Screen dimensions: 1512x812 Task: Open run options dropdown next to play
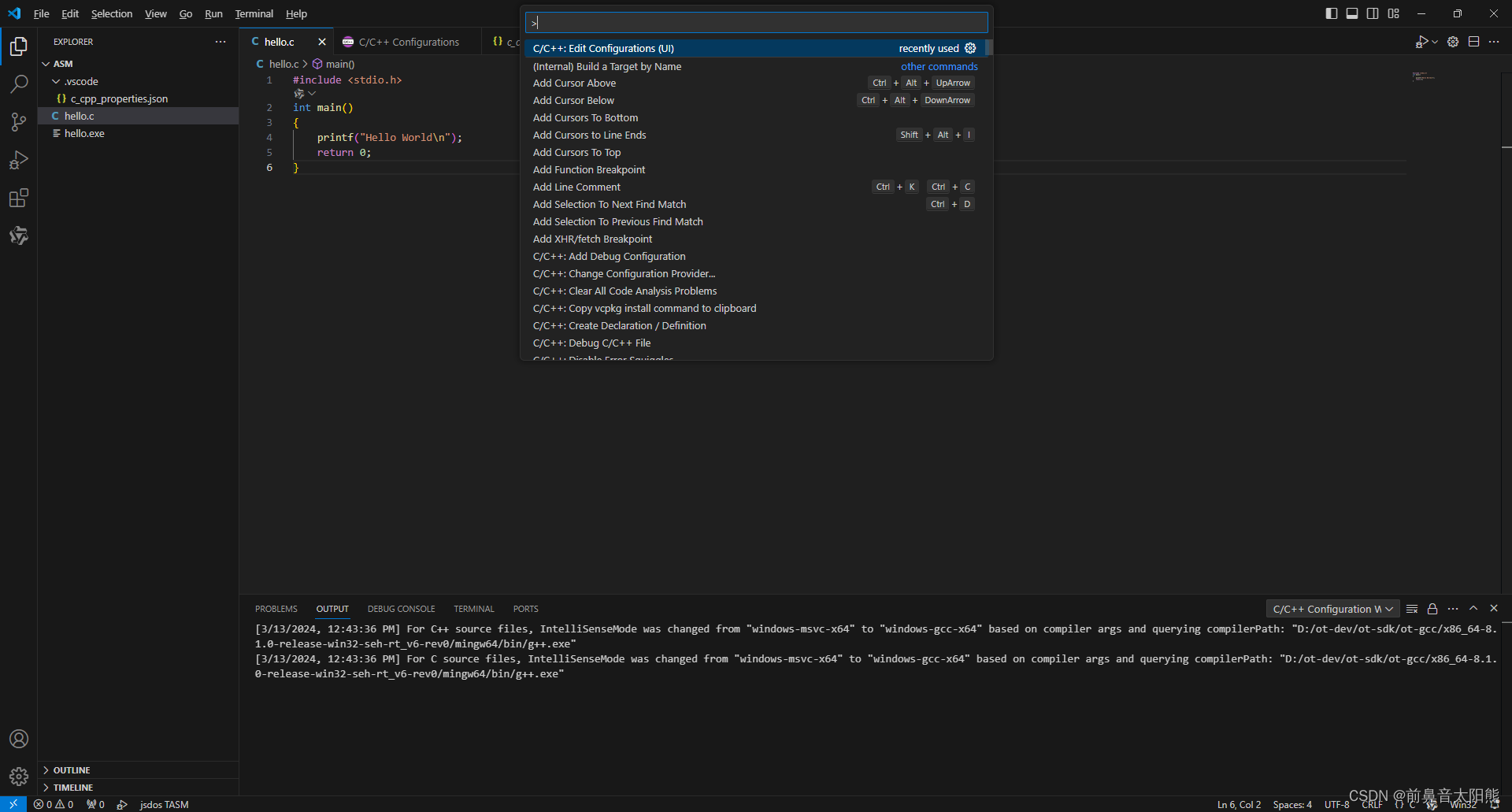[x=1435, y=42]
